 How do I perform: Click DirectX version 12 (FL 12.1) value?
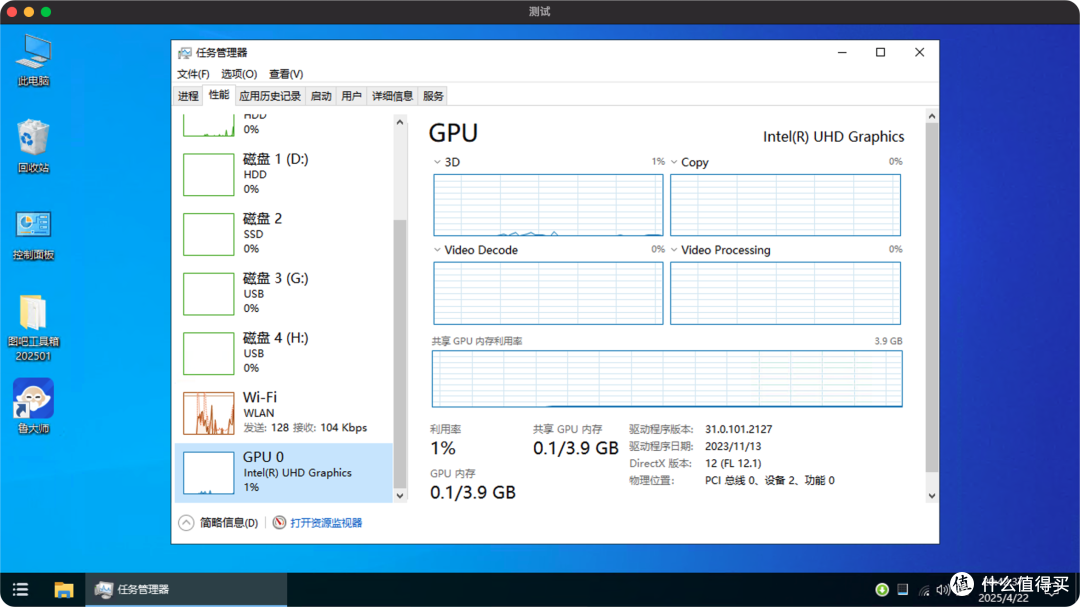[733, 464]
